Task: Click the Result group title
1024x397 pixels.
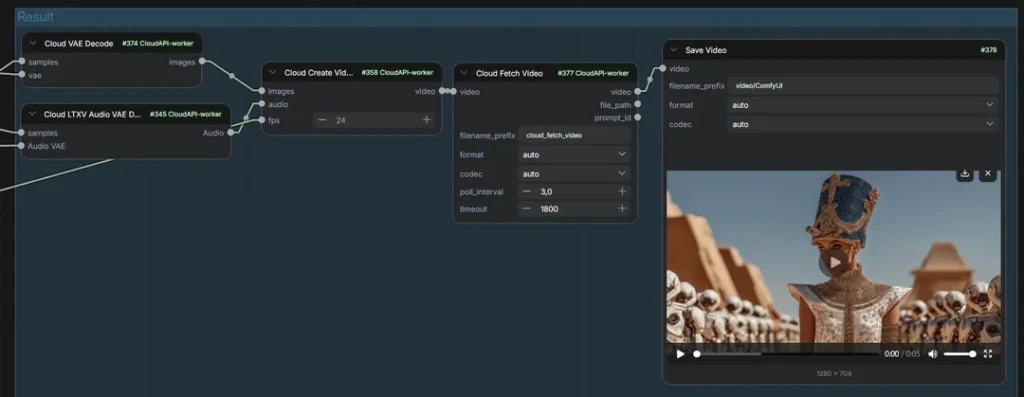Action: click(x=36, y=17)
